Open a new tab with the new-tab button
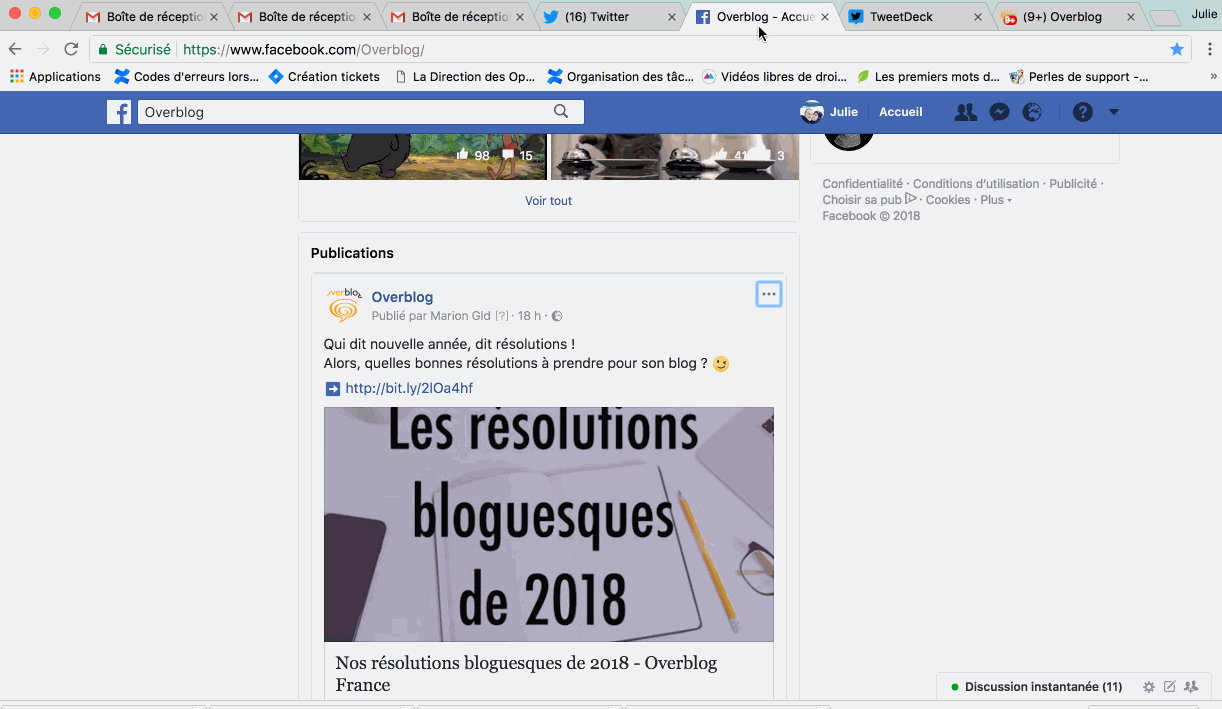 pos(1165,18)
